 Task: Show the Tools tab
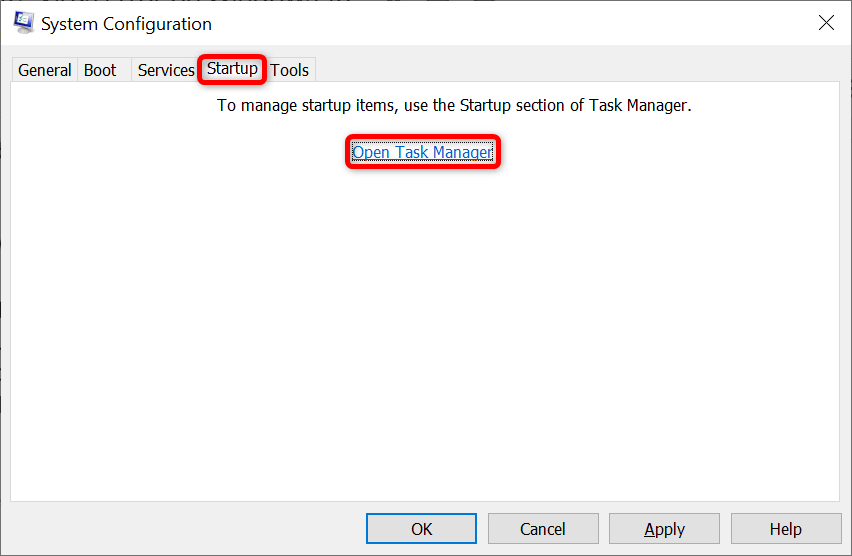(x=290, y=70)
